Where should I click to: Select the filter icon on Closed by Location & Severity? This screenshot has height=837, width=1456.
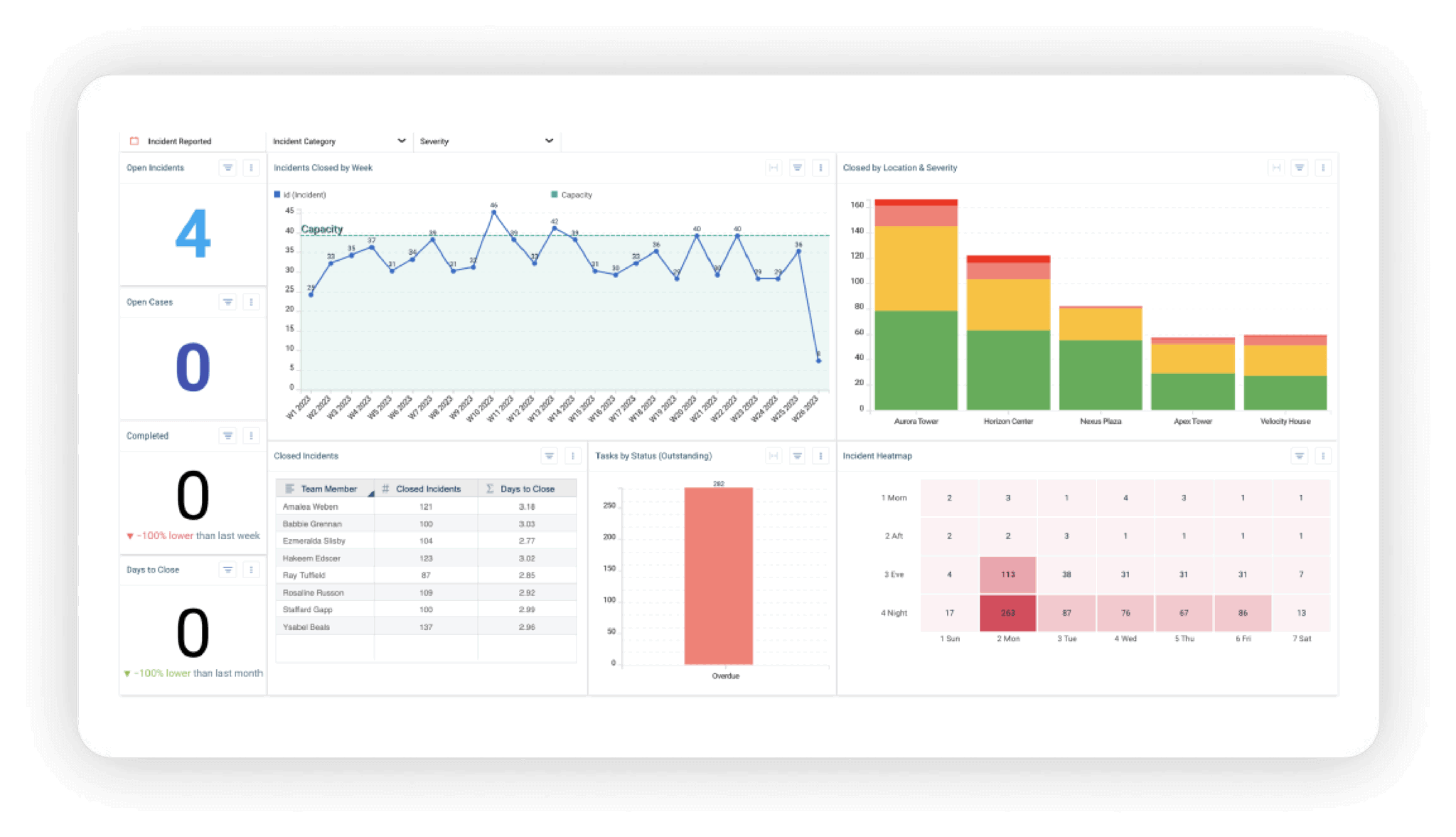tap(1300, 168)
